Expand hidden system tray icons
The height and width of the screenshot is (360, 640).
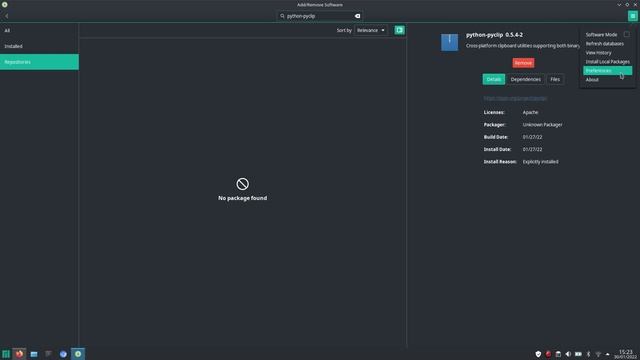tap(607, 354)
